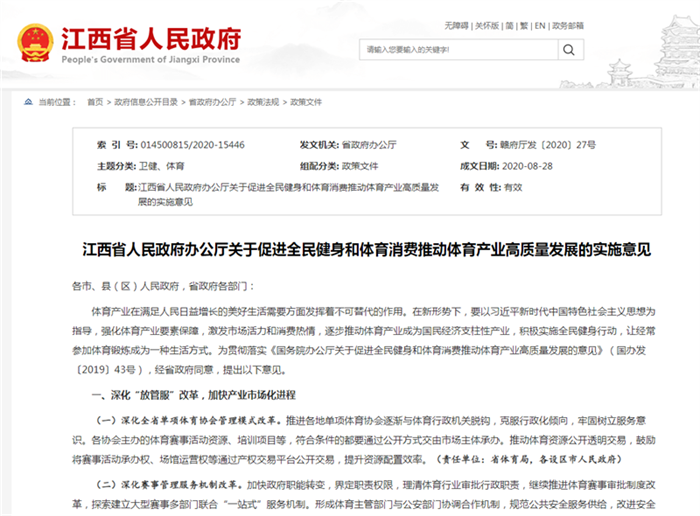Click the national emblem logo icon
The width and height of the screenshot is (700, 516).
tap(35, 44)
